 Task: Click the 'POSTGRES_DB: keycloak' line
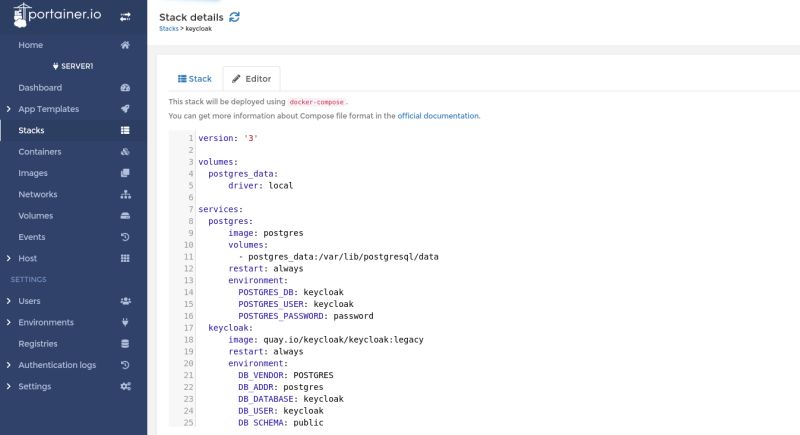291,292
